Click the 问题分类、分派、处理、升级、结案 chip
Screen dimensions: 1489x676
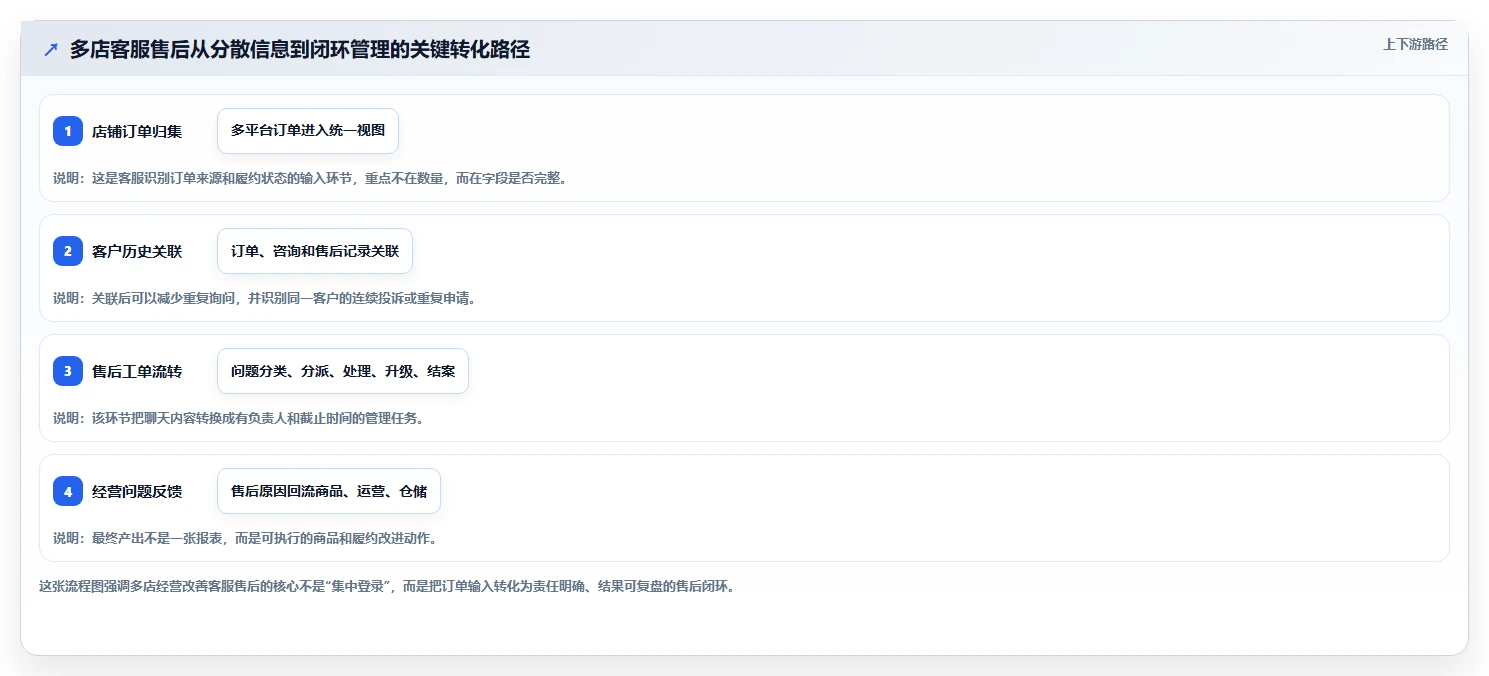point(343,371)
